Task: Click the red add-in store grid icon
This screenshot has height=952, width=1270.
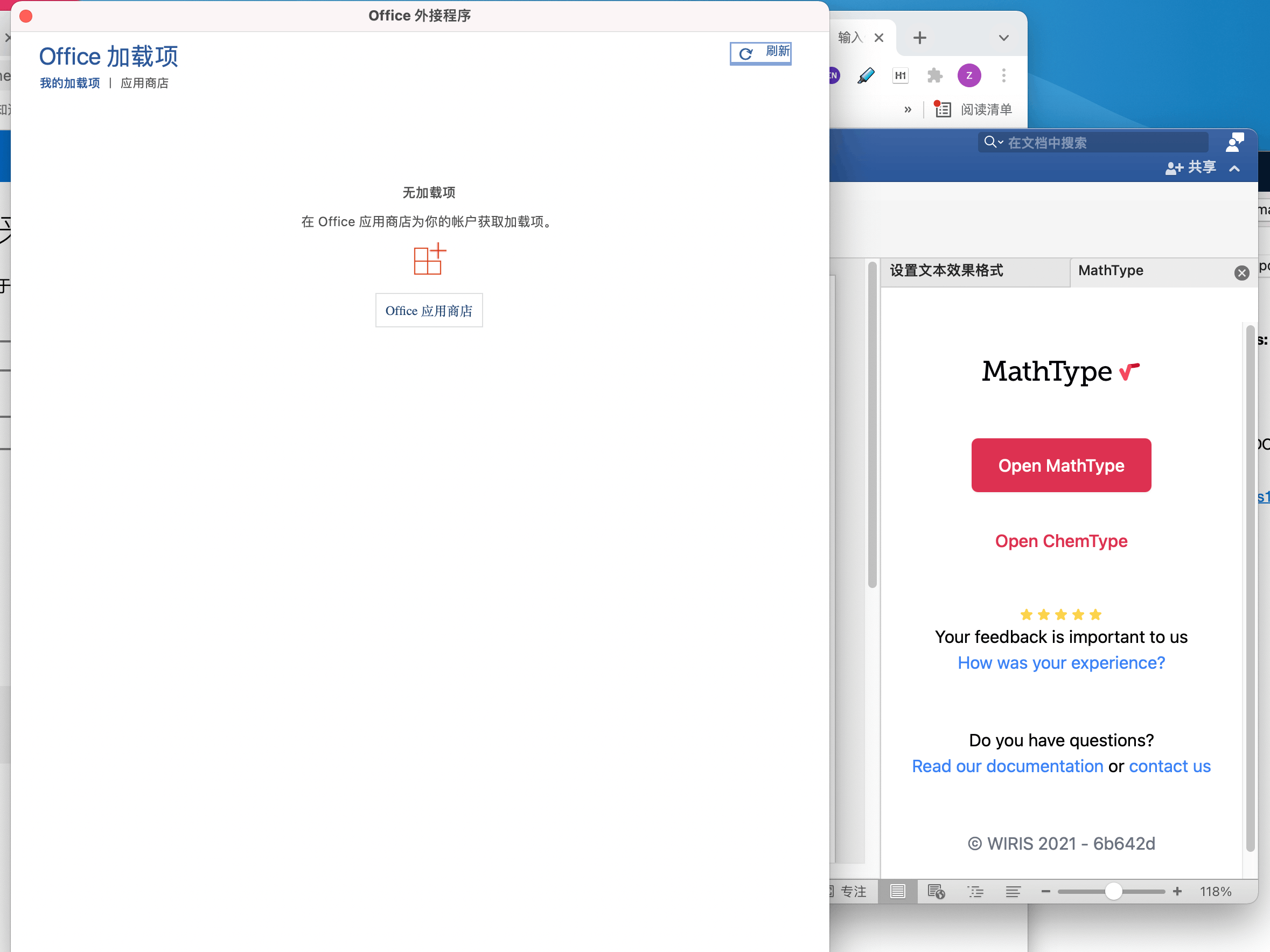Action: pos(429,259)
